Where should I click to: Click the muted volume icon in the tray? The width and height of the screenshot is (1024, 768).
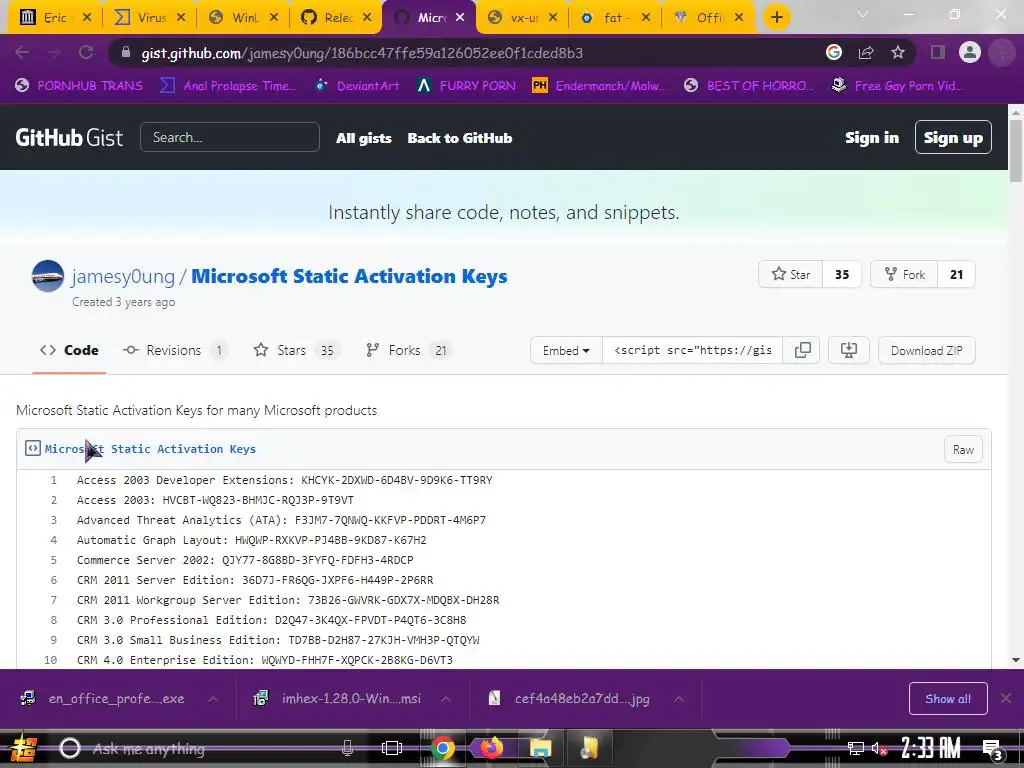[879, 748]
